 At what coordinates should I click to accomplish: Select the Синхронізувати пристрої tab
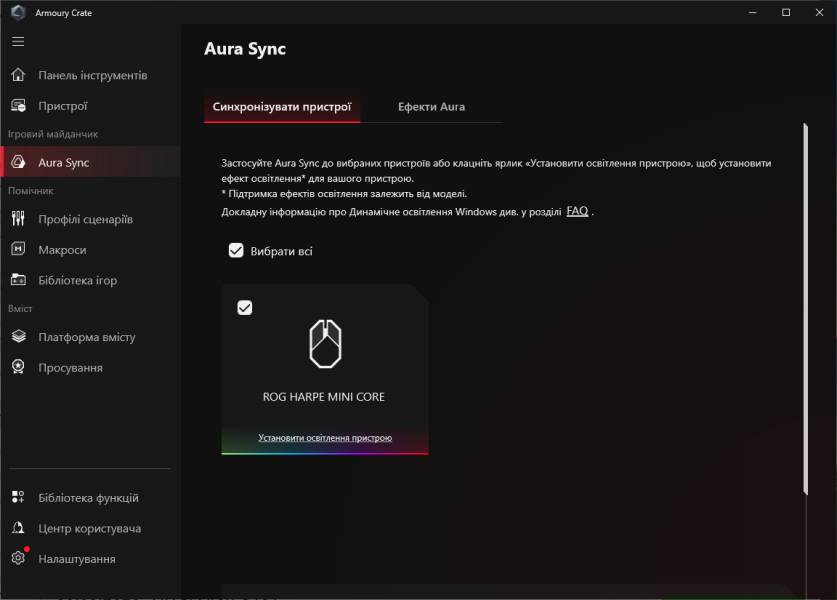282,107
